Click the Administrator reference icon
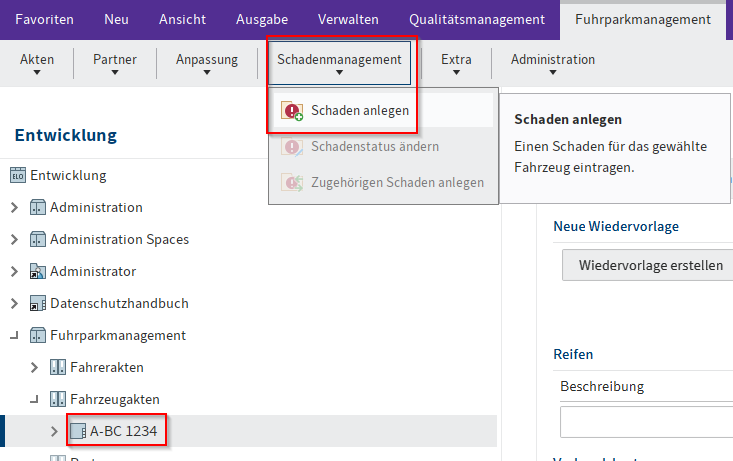Image resolution: width=733 pixels, height=461 pixels. (x=38, y=271)
